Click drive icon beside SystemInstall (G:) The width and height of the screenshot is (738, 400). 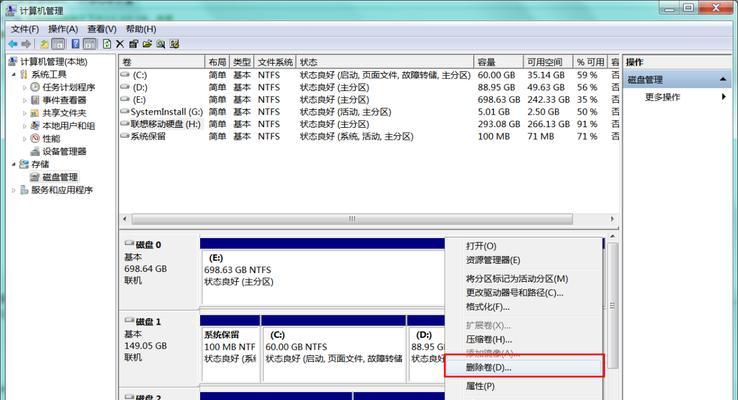pos(125,112)
